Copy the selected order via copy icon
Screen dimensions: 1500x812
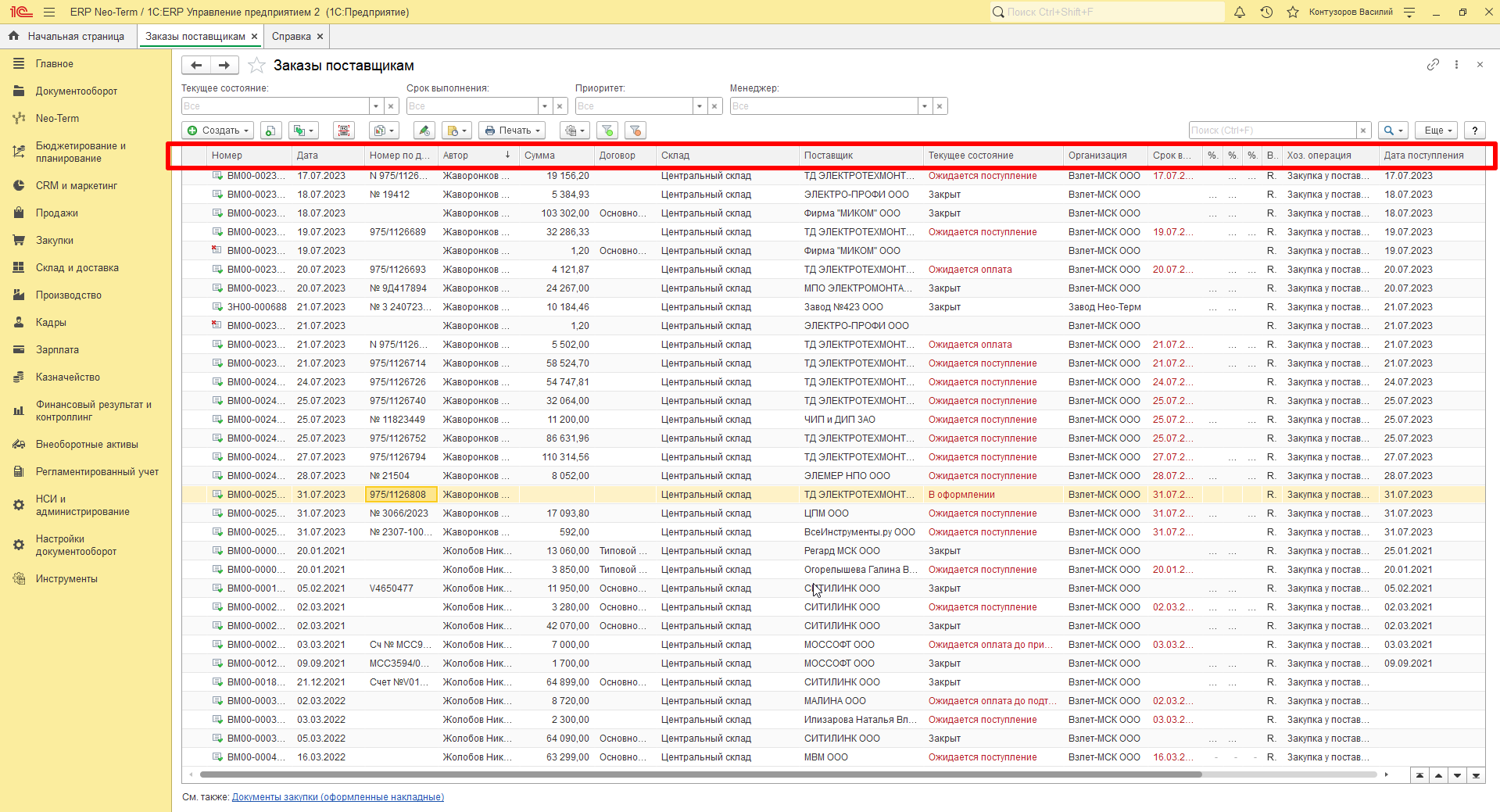pyautogui.click(x=271, y=131)
